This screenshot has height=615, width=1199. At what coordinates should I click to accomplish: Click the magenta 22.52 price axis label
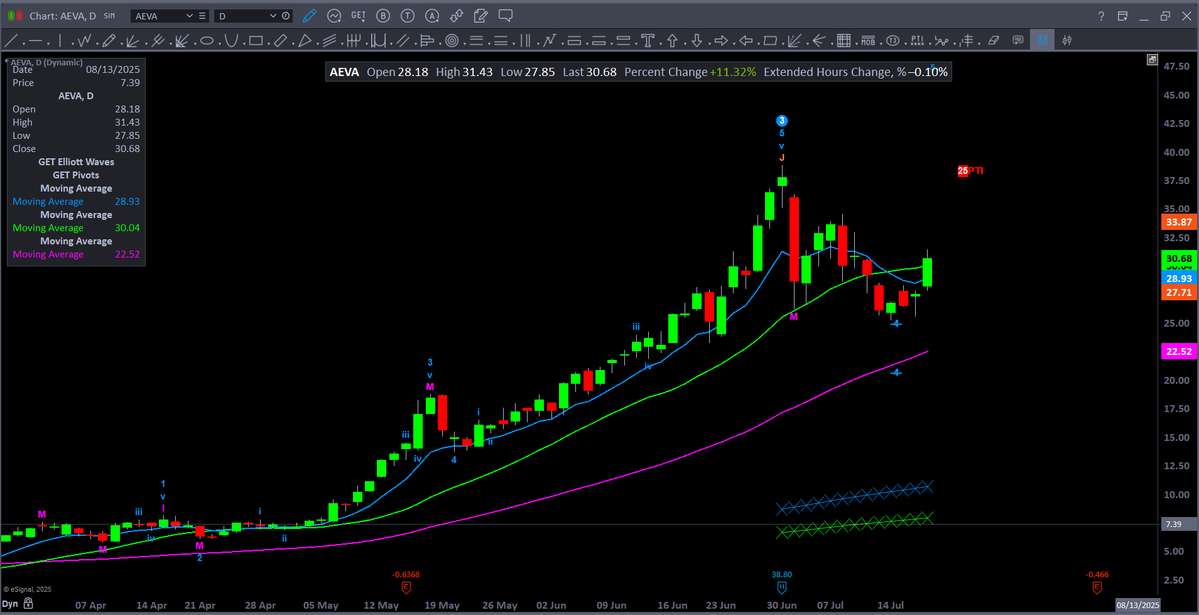tap(1177, 352)
